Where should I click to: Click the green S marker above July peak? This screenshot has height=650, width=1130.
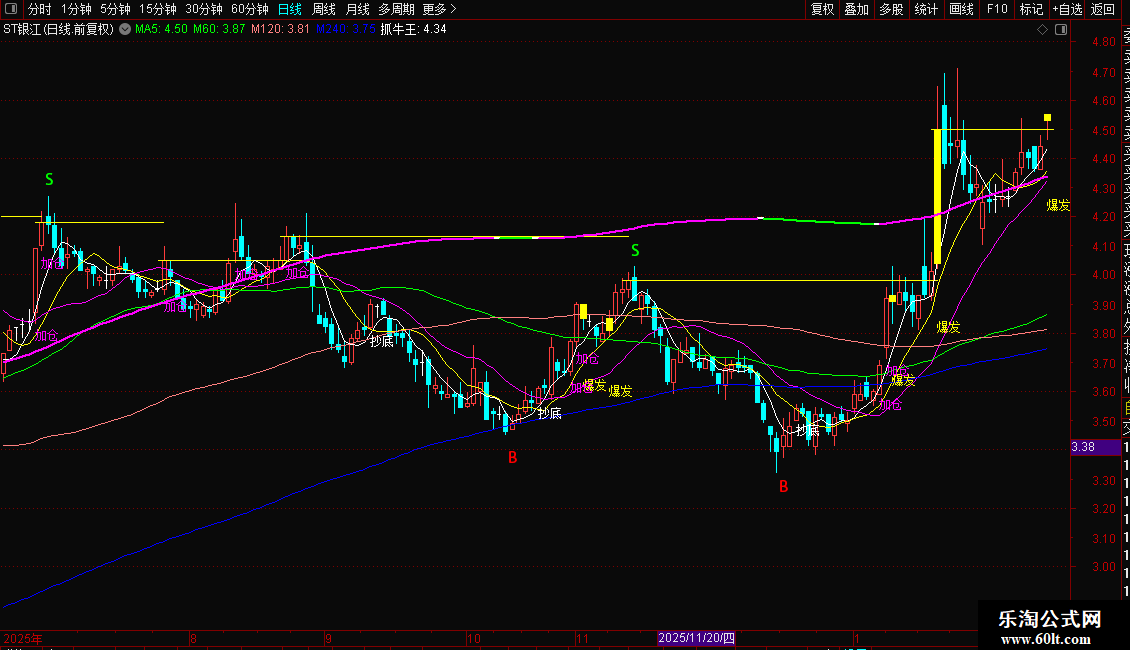click(x=49, y=179)
